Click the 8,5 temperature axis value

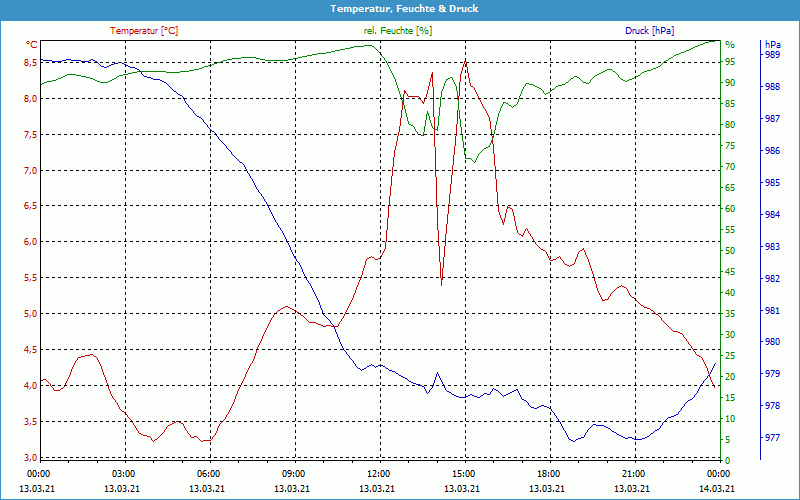31,62
